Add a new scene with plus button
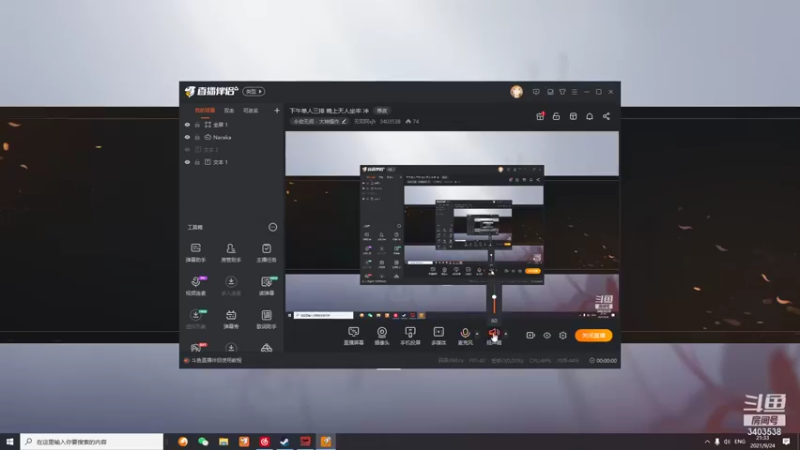800x450 pixels. coord(277,110)
